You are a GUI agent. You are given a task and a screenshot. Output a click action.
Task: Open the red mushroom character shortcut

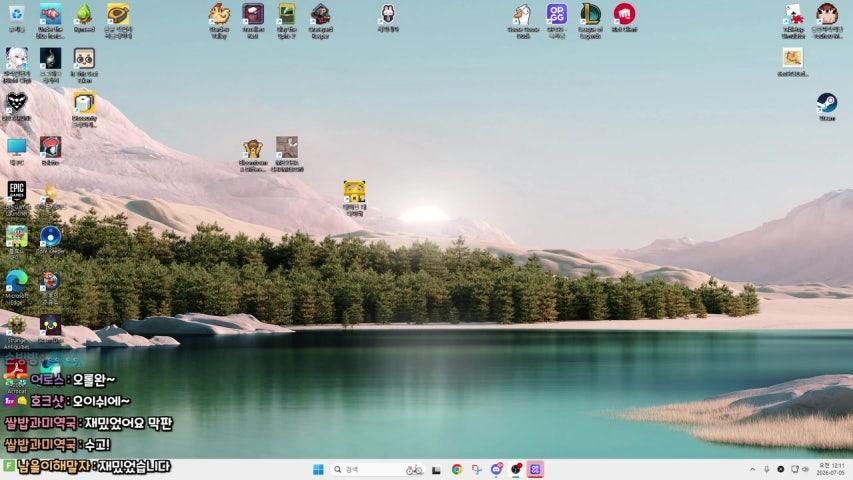click(x=51, y=148)
